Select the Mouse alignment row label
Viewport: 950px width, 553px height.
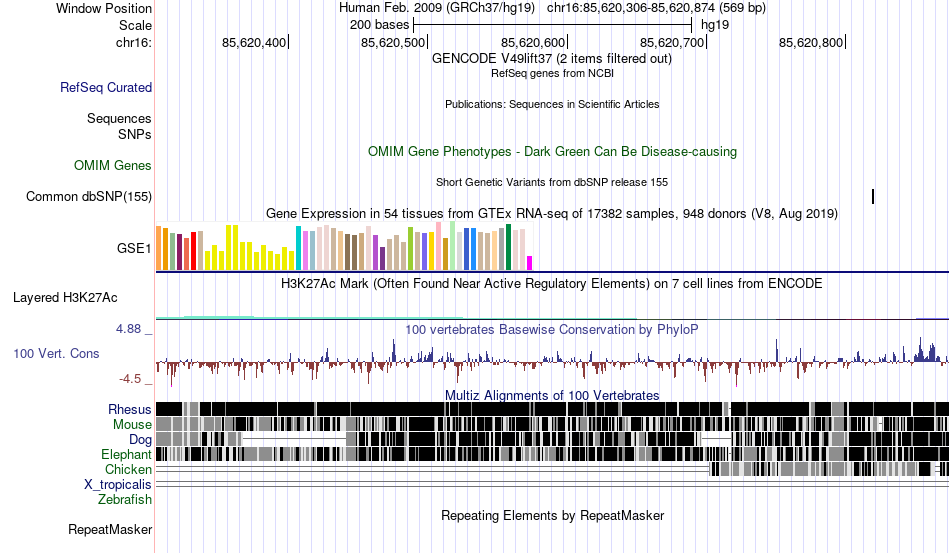pos(132,425)
